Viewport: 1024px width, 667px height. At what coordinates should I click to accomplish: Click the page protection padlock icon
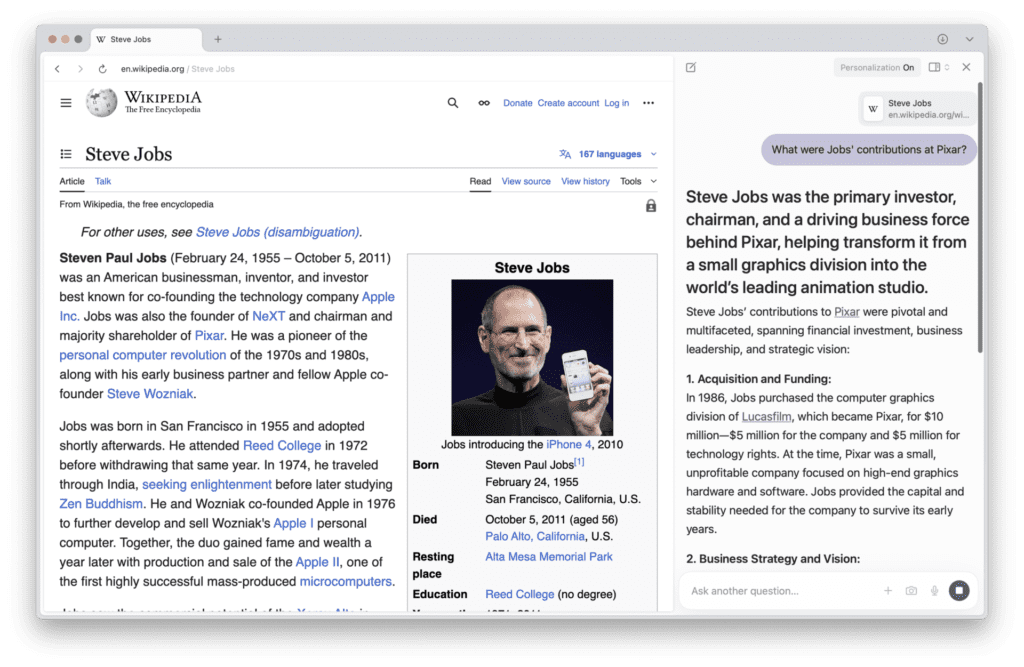point(651,206)
